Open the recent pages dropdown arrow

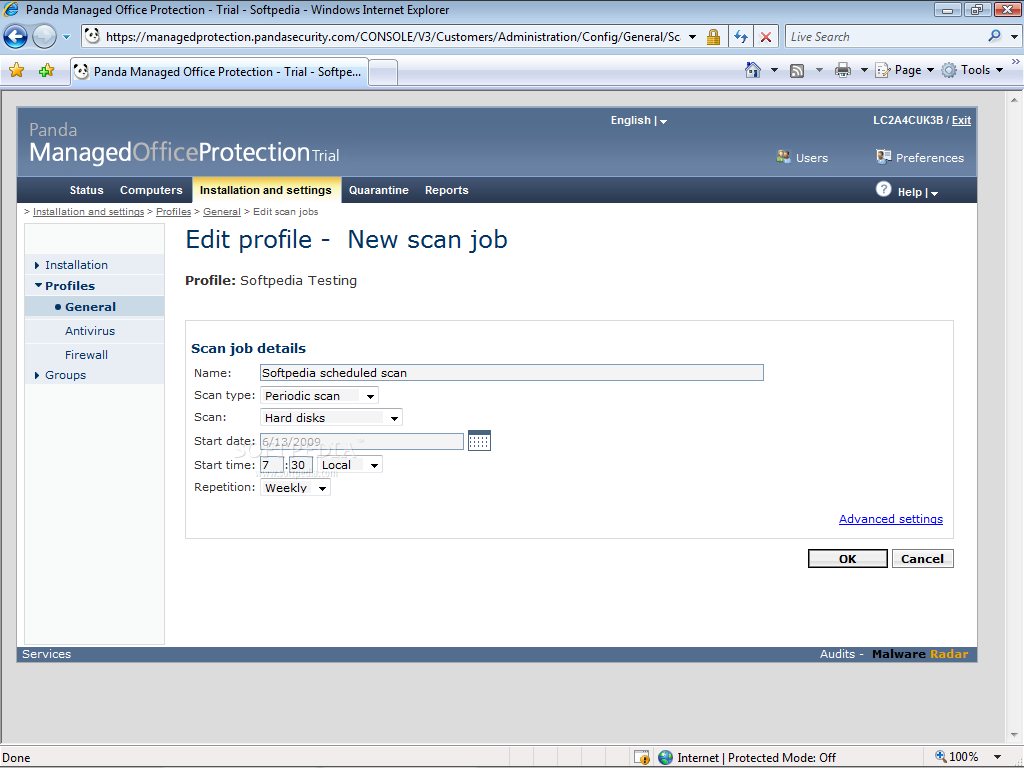(x=66, y=37)
